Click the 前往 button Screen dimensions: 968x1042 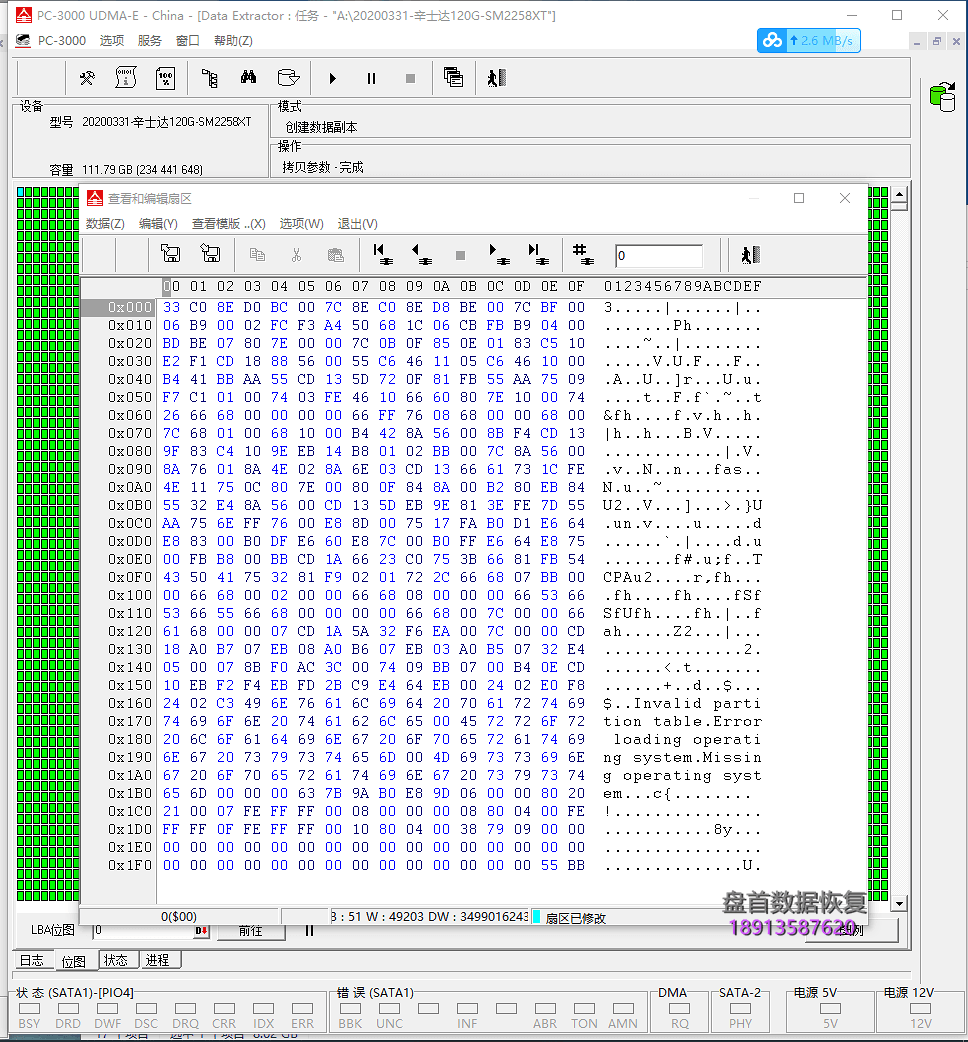click(x=250, y=931)
